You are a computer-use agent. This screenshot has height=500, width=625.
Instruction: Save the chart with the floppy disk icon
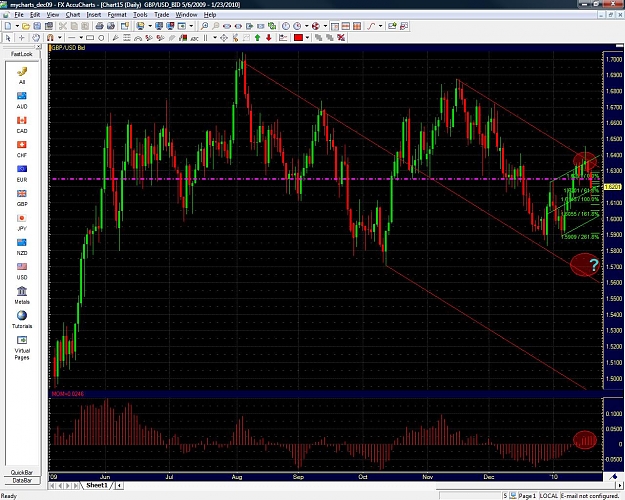pos(37,26)
